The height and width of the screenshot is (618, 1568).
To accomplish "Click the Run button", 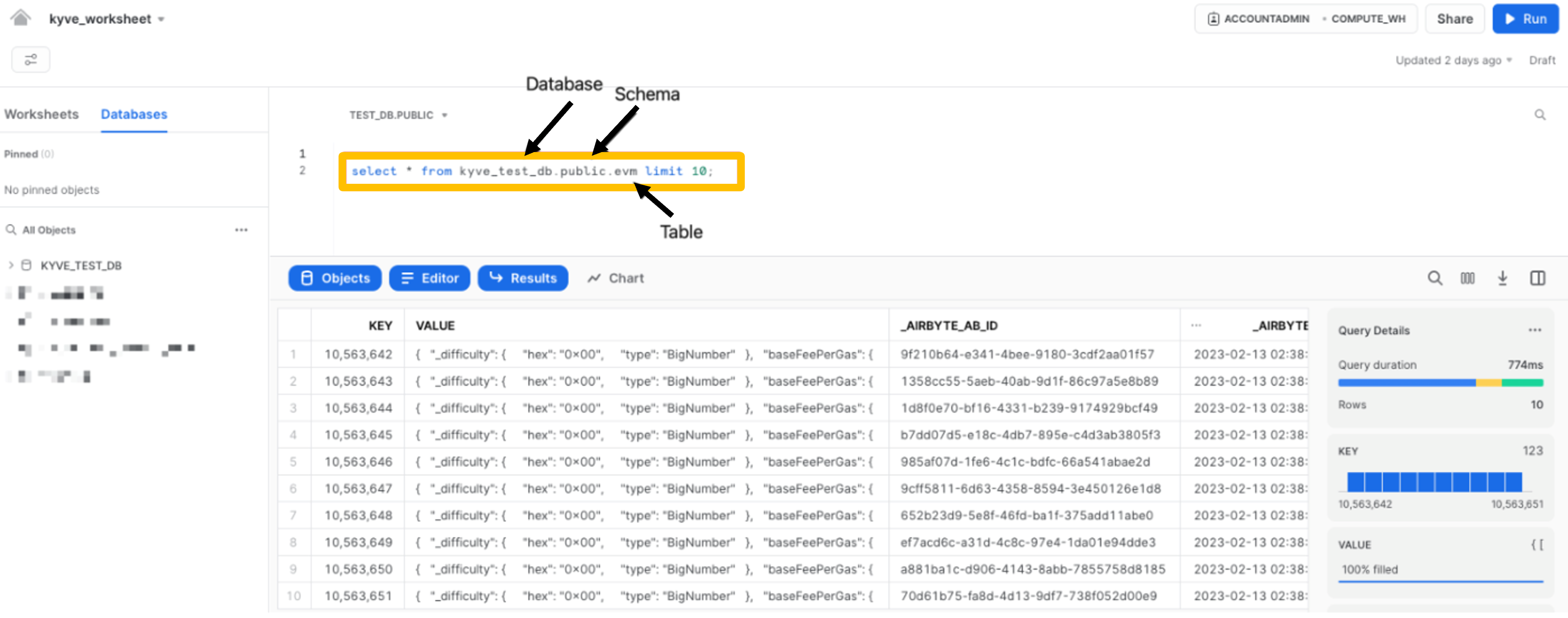I will tap(1525, 19).
